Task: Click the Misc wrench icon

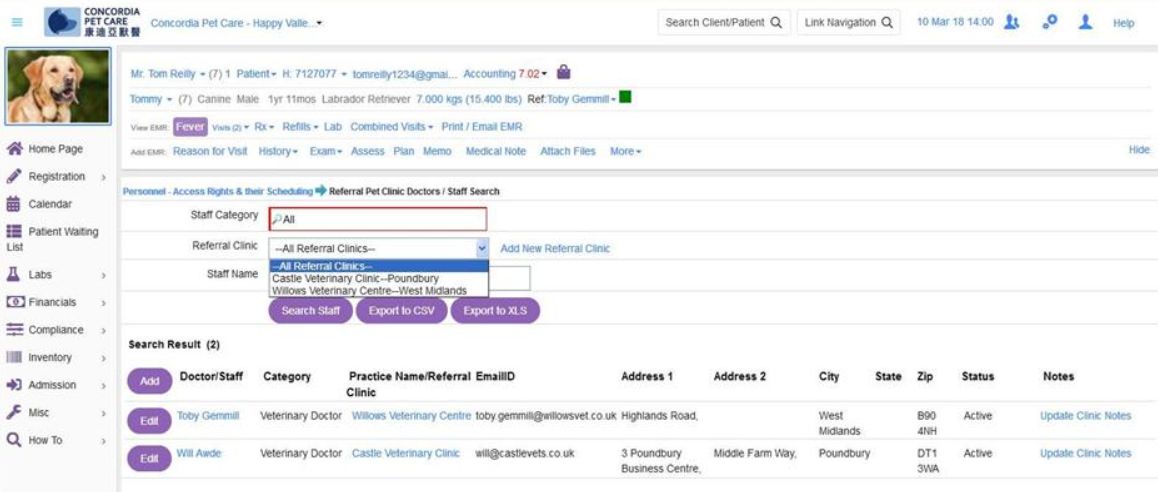Action: click(13, 412)
